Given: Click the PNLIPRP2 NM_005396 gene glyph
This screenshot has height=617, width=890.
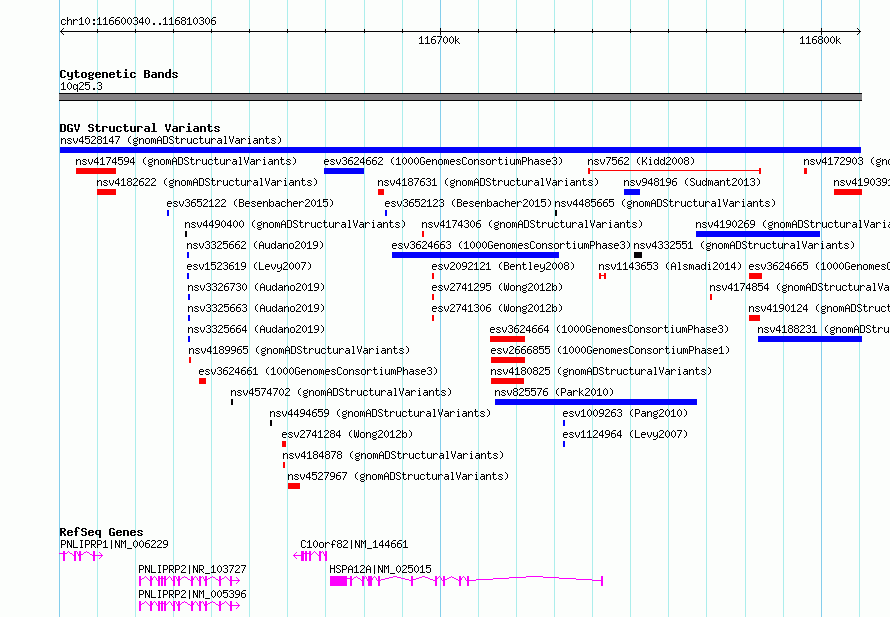Looking at the screenshot, I should (190, 606).
